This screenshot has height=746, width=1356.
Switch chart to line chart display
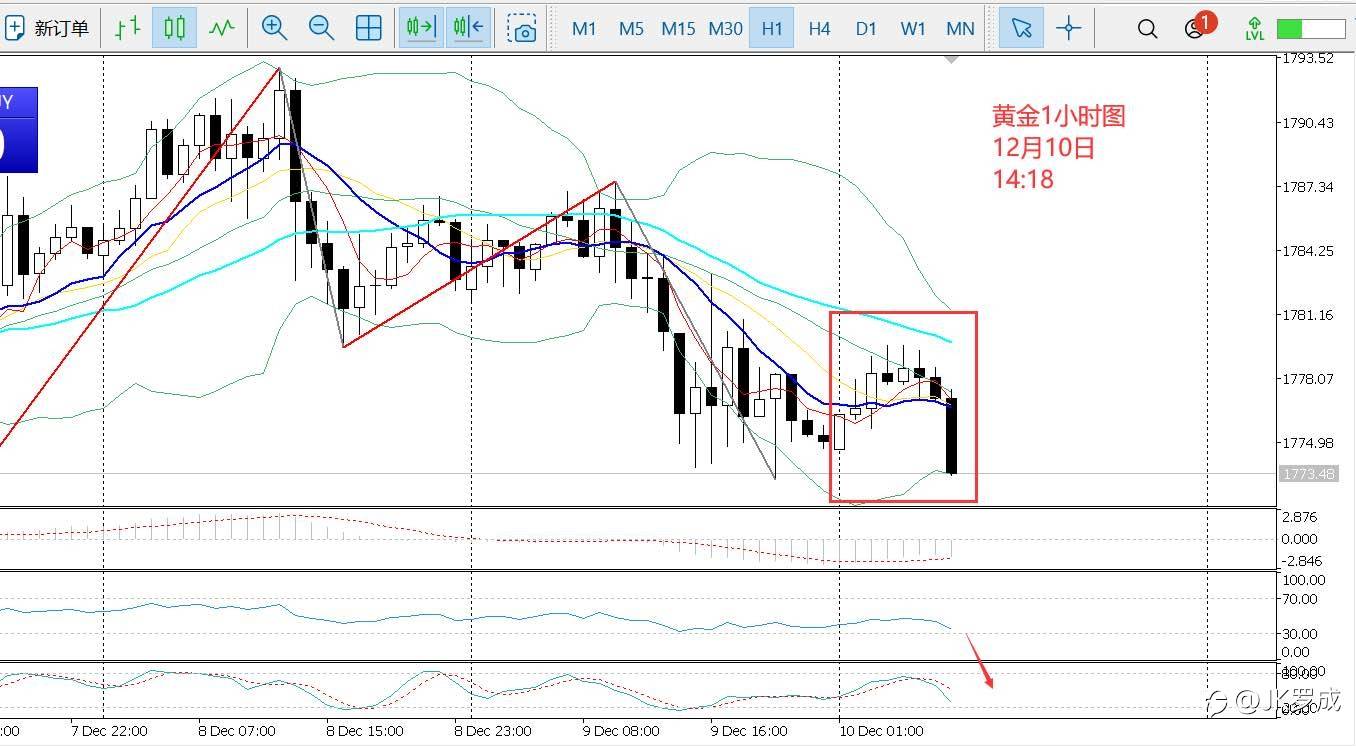click(x=221, y=28)
